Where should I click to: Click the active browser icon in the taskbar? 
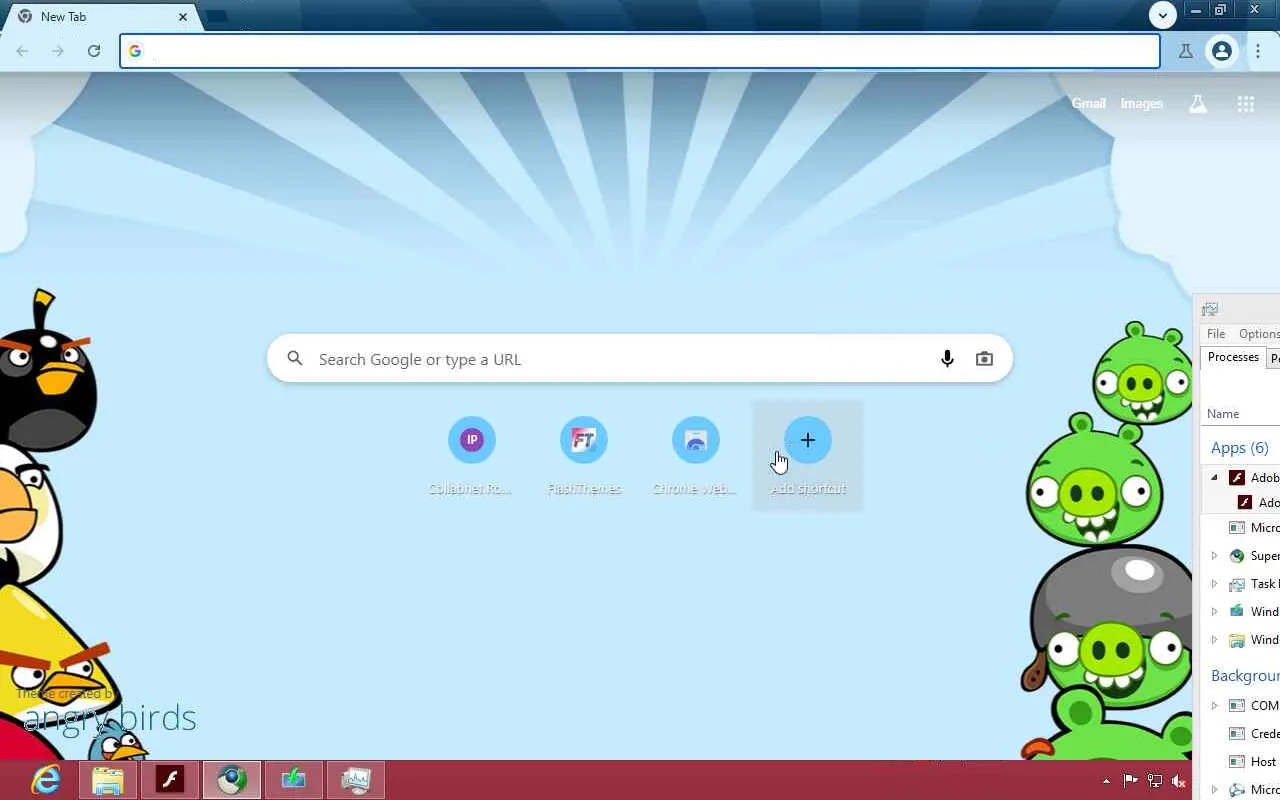231,779
